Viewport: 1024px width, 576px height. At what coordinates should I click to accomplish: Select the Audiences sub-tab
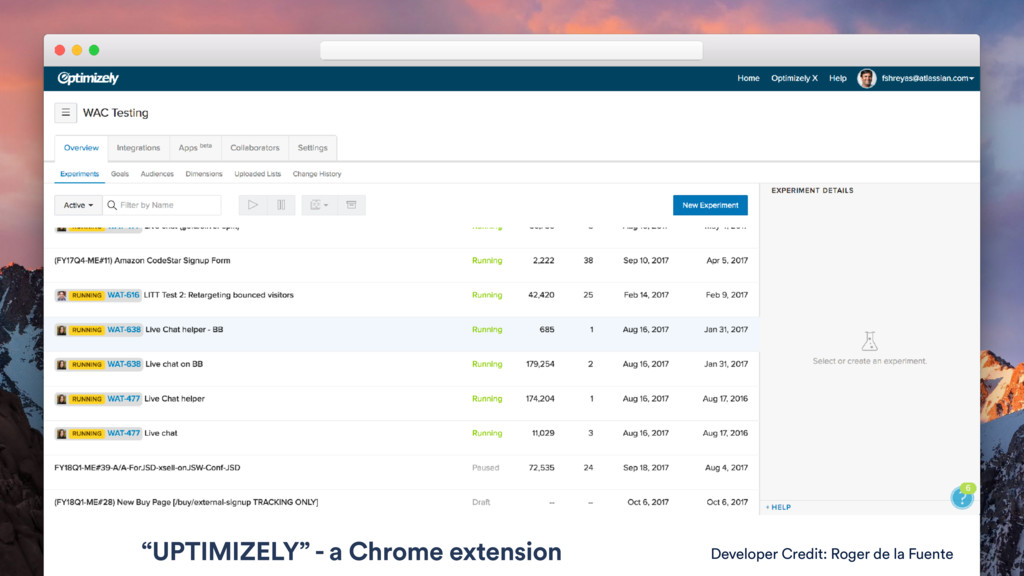157,174
